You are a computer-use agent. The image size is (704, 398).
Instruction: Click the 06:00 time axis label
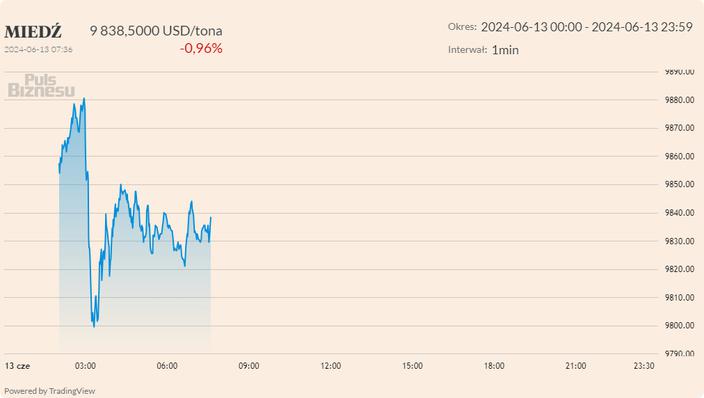click(x=167, y=366)
